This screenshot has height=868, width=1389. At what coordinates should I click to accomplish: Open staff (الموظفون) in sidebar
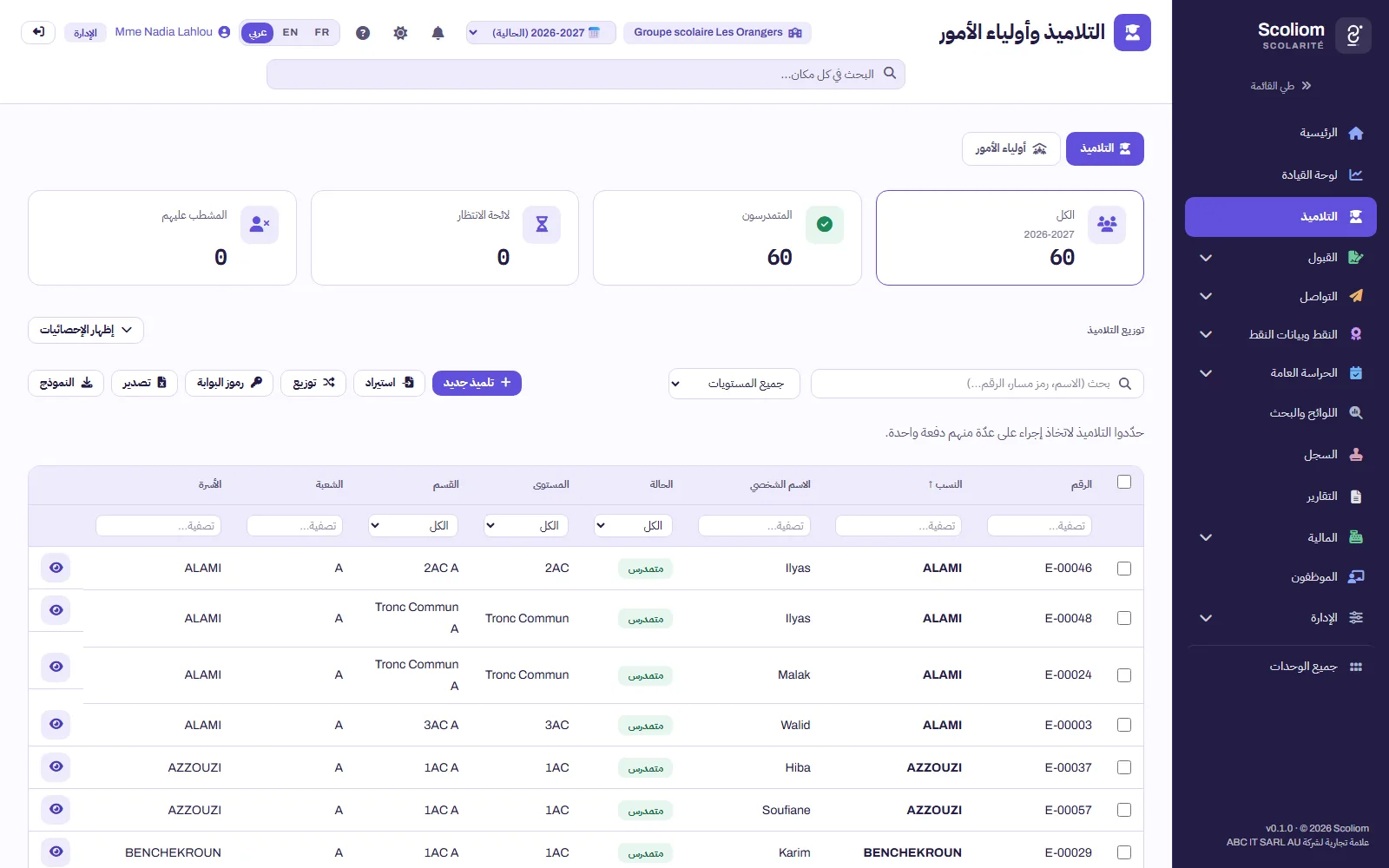coord(1280,577)
